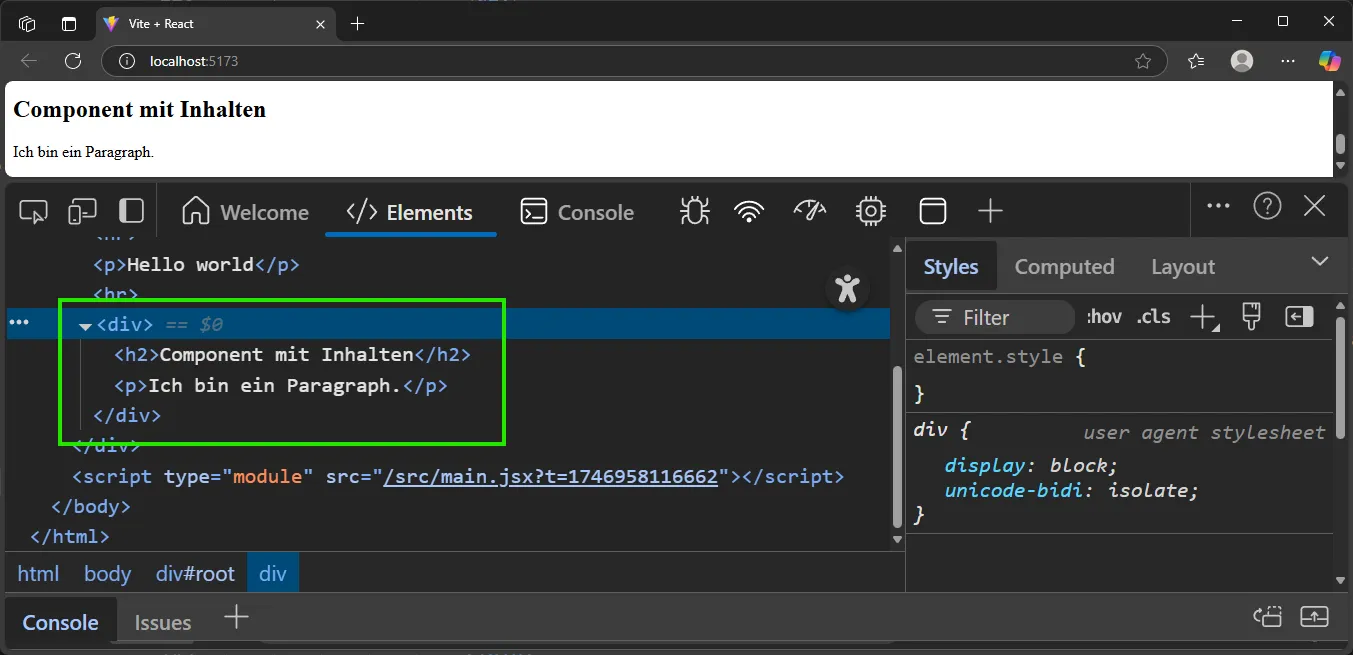Switch to the Layout tab

1182,267
